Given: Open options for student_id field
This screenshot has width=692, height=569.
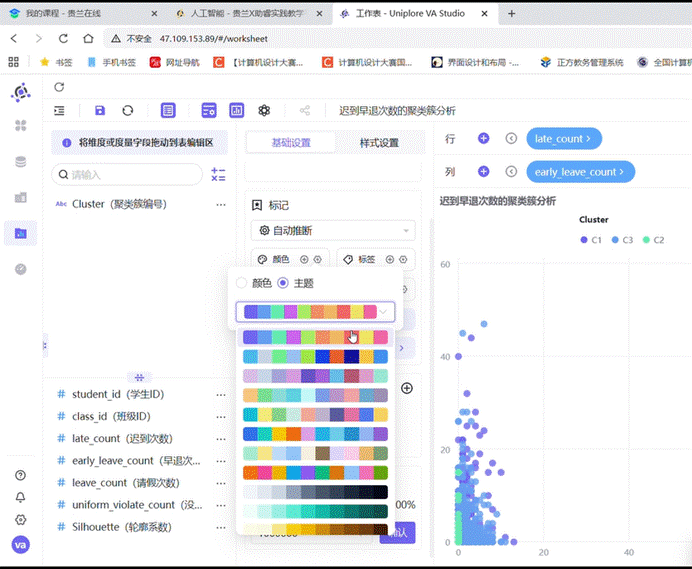Looking at the screenshot, I should [x=221, y=395].
